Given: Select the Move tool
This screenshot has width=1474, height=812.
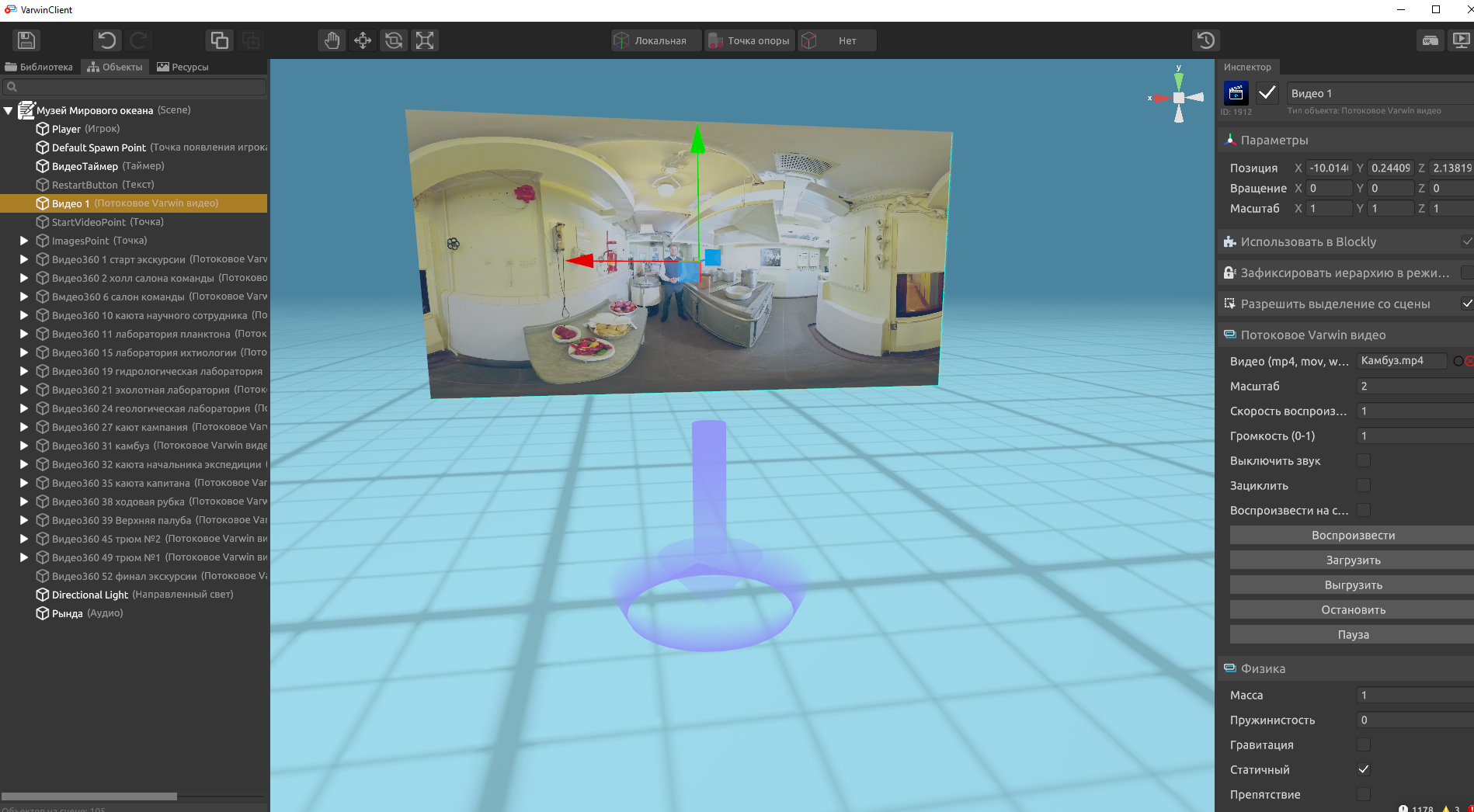Looking at the screenshot, I should click(x=363, y=40).
